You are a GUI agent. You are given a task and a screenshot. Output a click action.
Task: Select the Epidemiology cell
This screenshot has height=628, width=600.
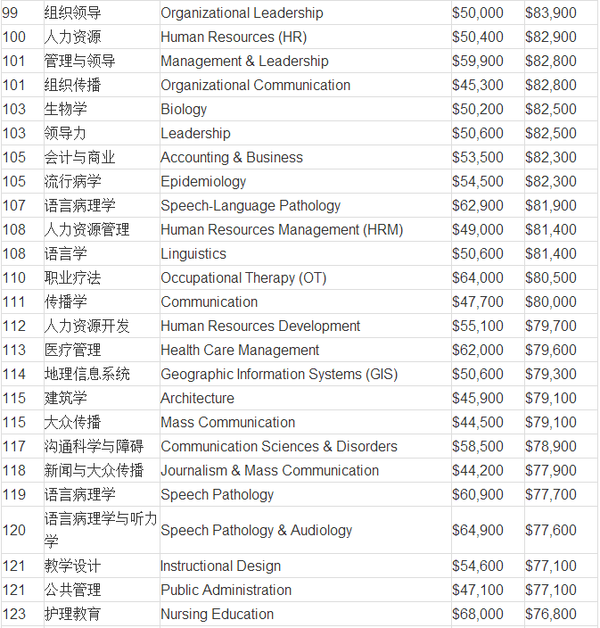click(203, 181)
